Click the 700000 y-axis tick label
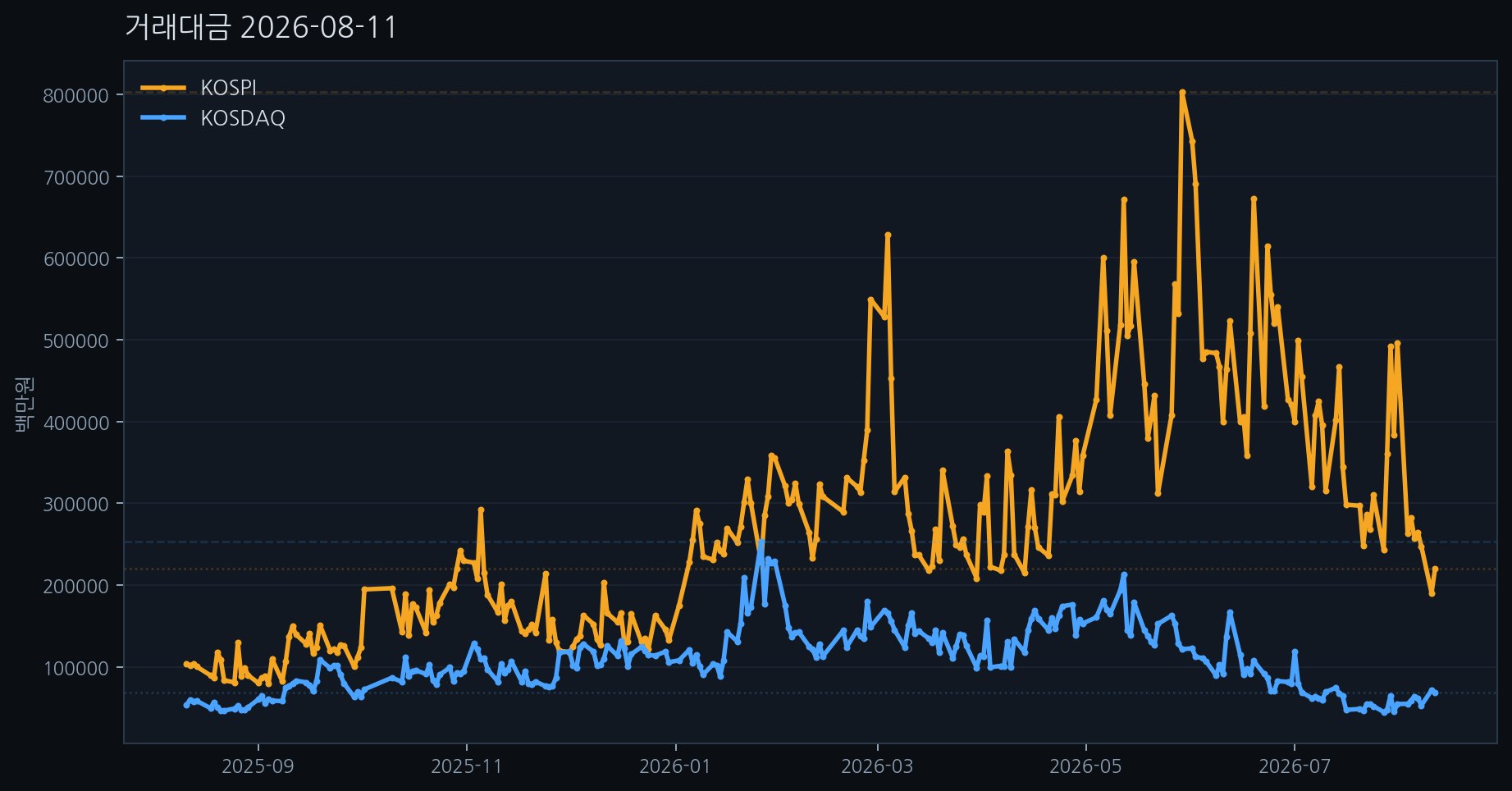1512x791 pixels. pos(75,177)
